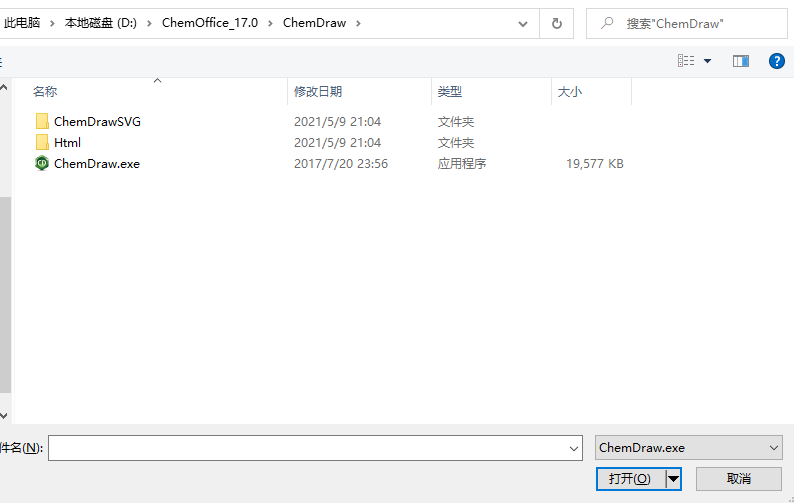
Task: Click navigation pane scrollbar down arrow
Action: click(4, 416)
